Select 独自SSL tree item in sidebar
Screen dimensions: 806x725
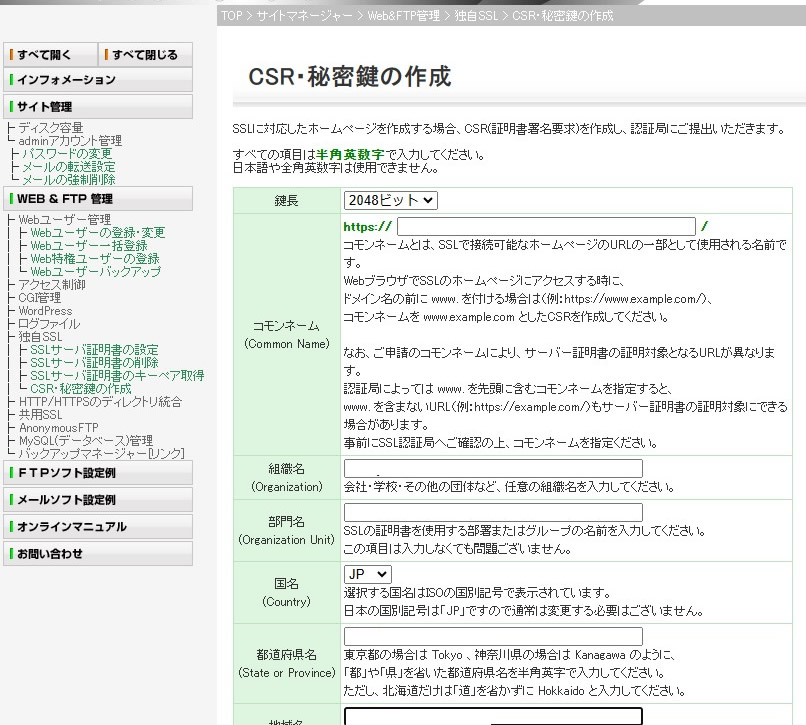[40, 336]
